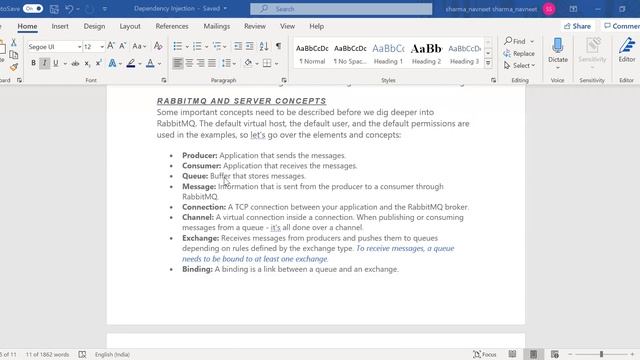
Task: Expand the Find dropdown arrow
Action: pos(532,41)
